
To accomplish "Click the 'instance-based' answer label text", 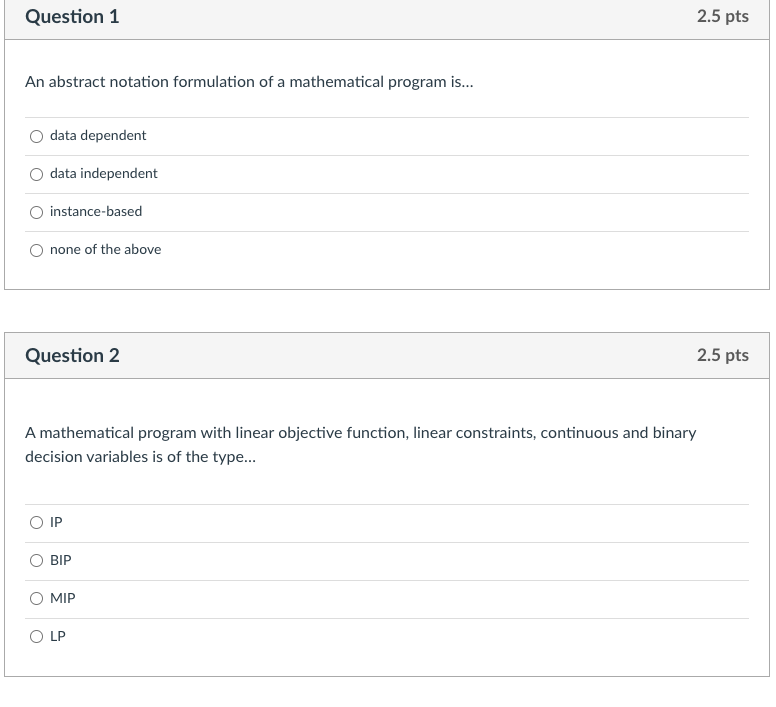I will click(96, 211).
